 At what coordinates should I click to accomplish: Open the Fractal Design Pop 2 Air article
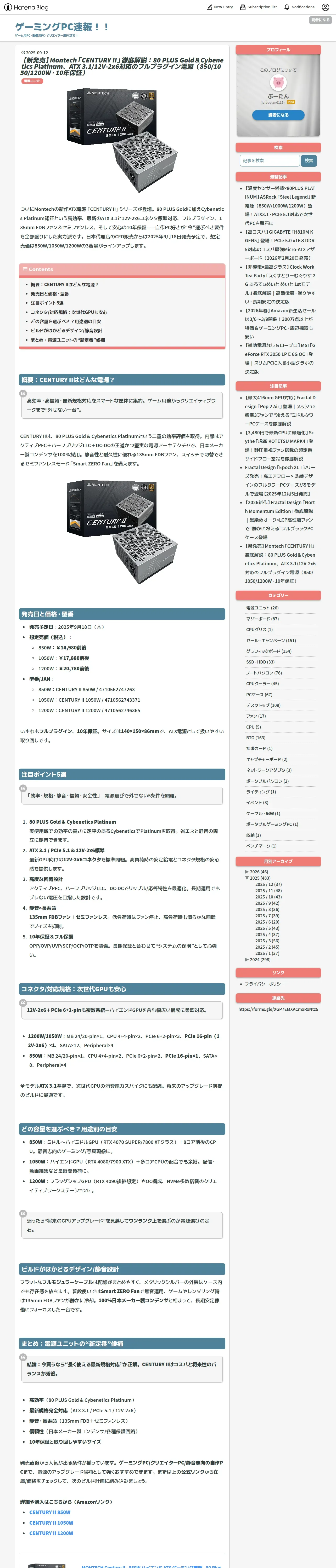point(280,410)
